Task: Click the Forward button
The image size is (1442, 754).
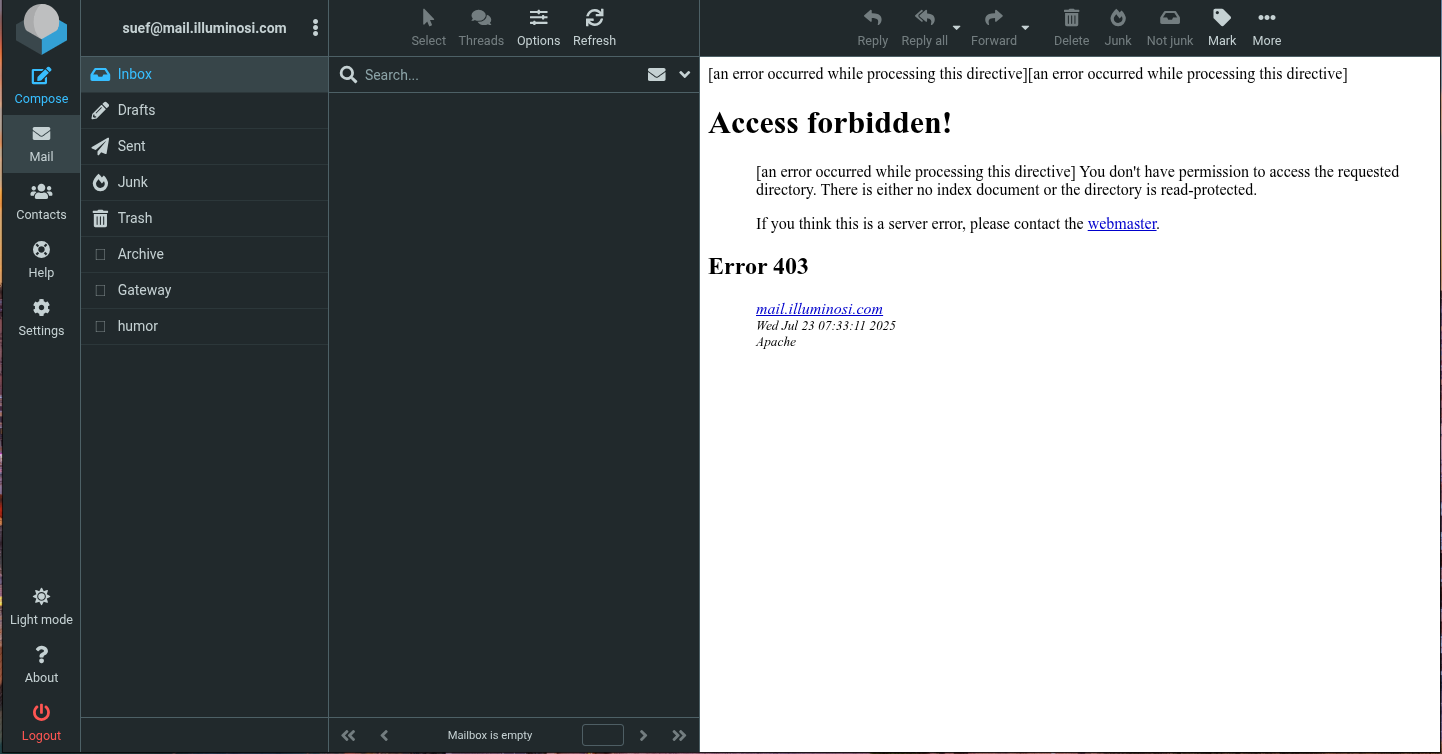Action: click(x=993, y=28)
